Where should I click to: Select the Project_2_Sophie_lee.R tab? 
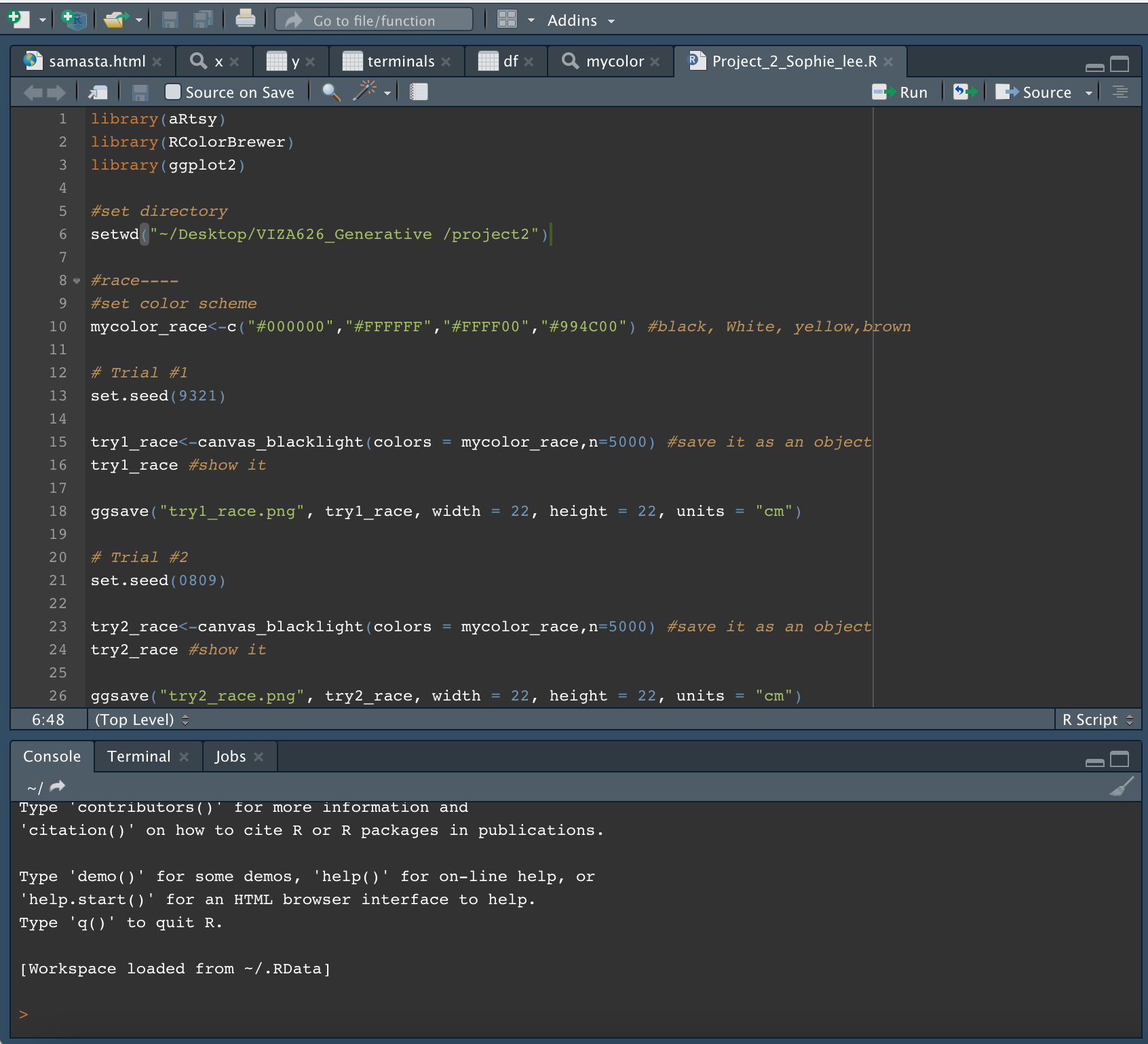coord(795,62)
